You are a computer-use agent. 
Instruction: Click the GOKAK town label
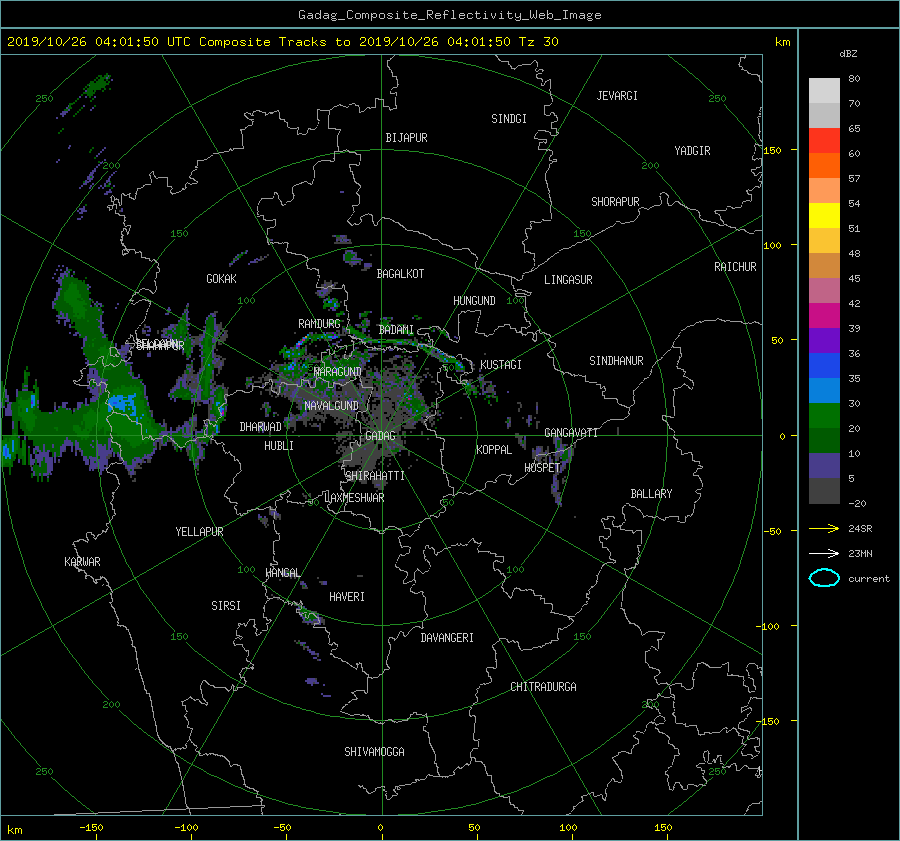tap(222, 279)
